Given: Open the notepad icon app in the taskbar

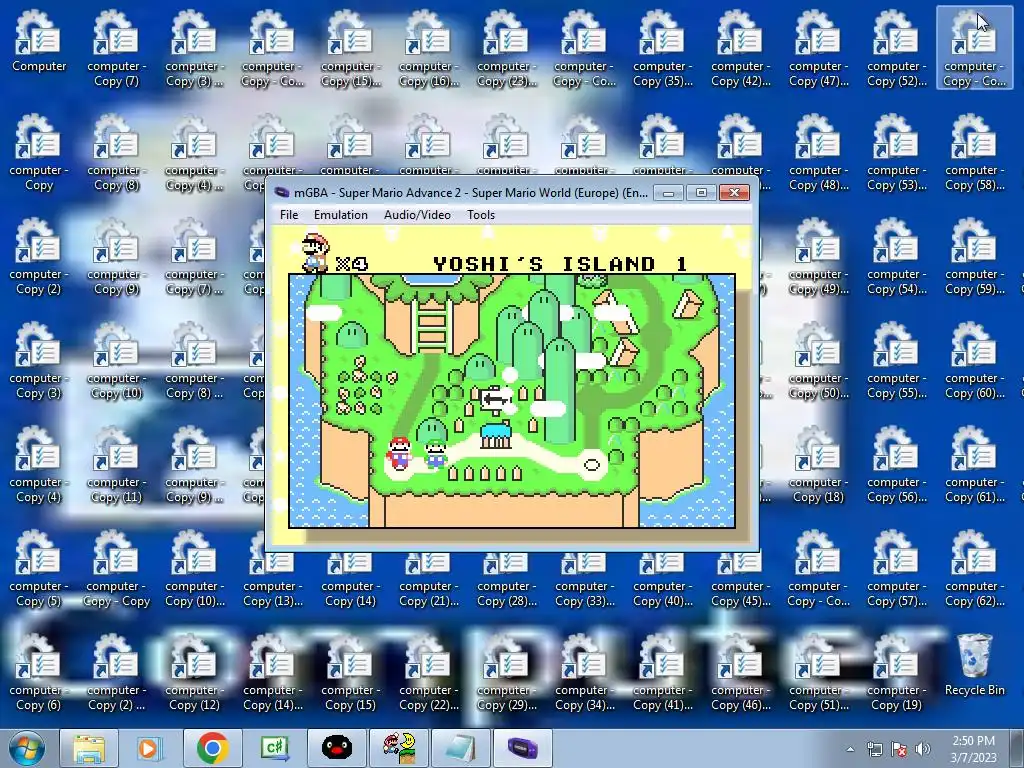Looking at the screenshot, I should (x=460, y=748).
